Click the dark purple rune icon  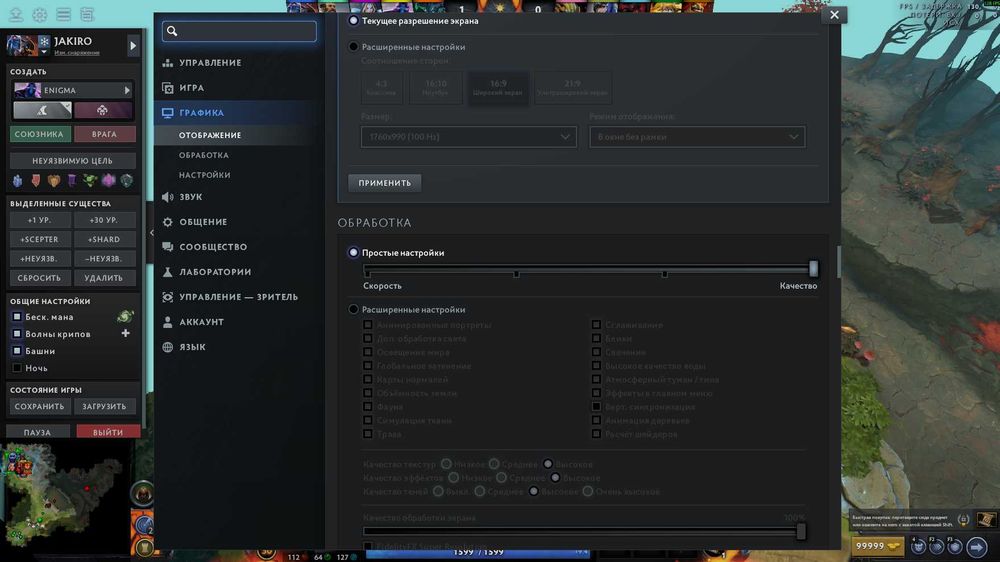[x=72, y=181]
